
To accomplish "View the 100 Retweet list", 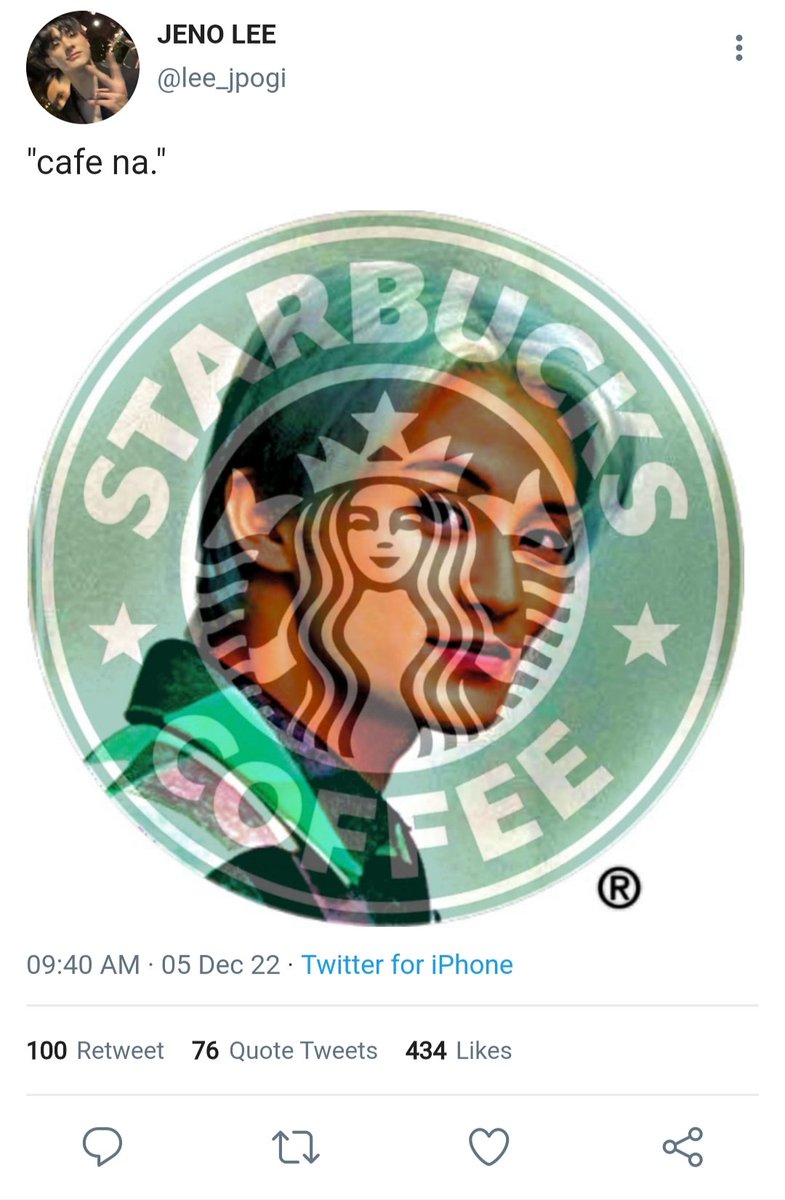I will pos(95,1051).
